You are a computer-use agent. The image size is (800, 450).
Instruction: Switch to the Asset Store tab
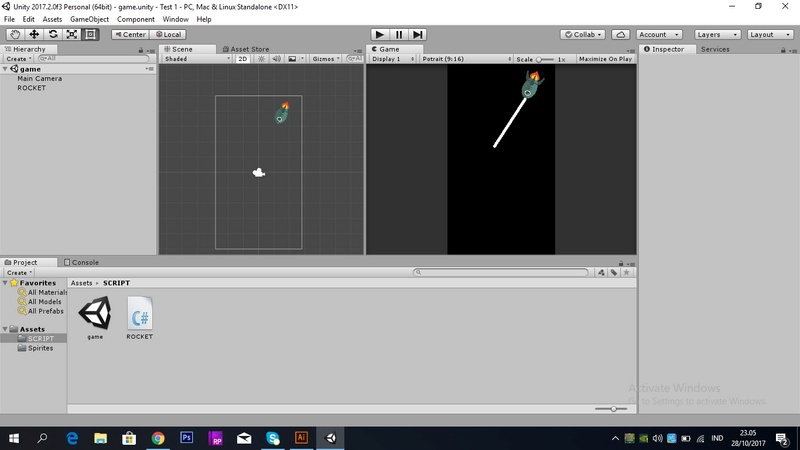(x=245, y=49)
